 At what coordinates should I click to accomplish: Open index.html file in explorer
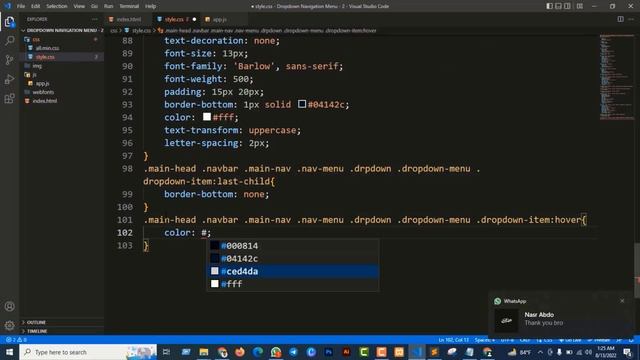tap(61, 101)
